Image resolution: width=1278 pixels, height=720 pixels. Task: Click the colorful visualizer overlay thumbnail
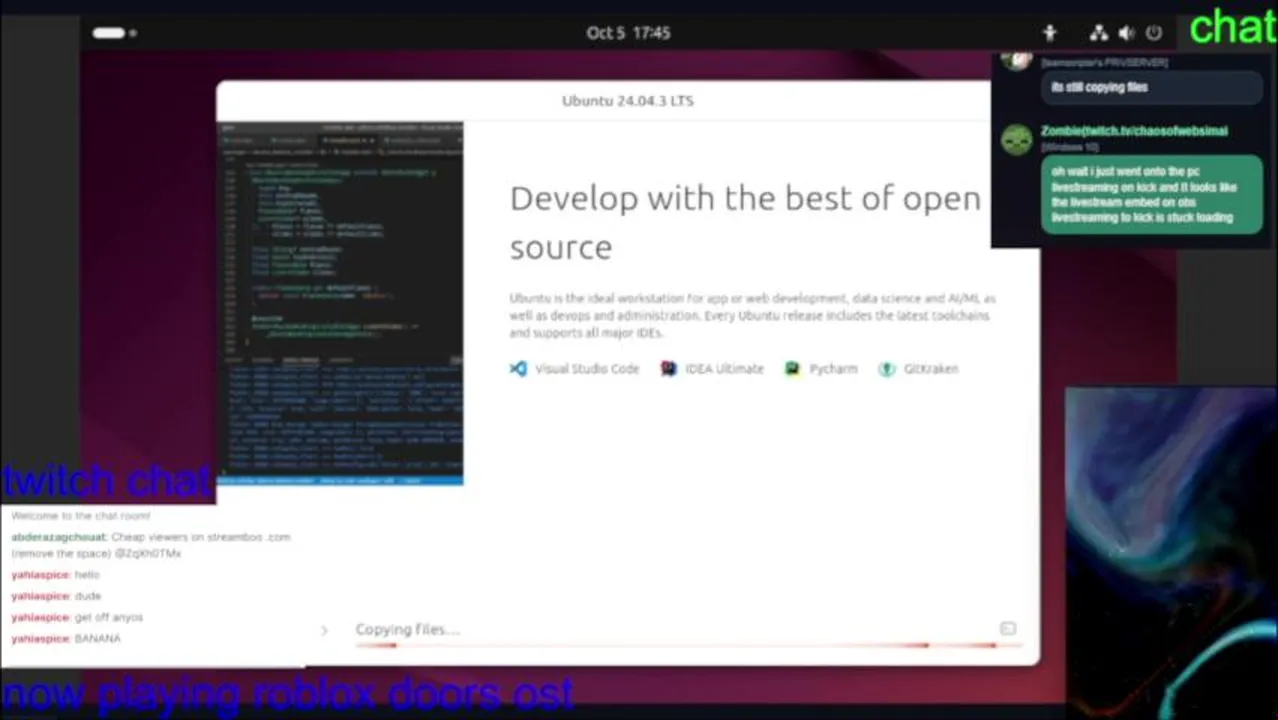pyautogui.click(x=1171, y=553)
